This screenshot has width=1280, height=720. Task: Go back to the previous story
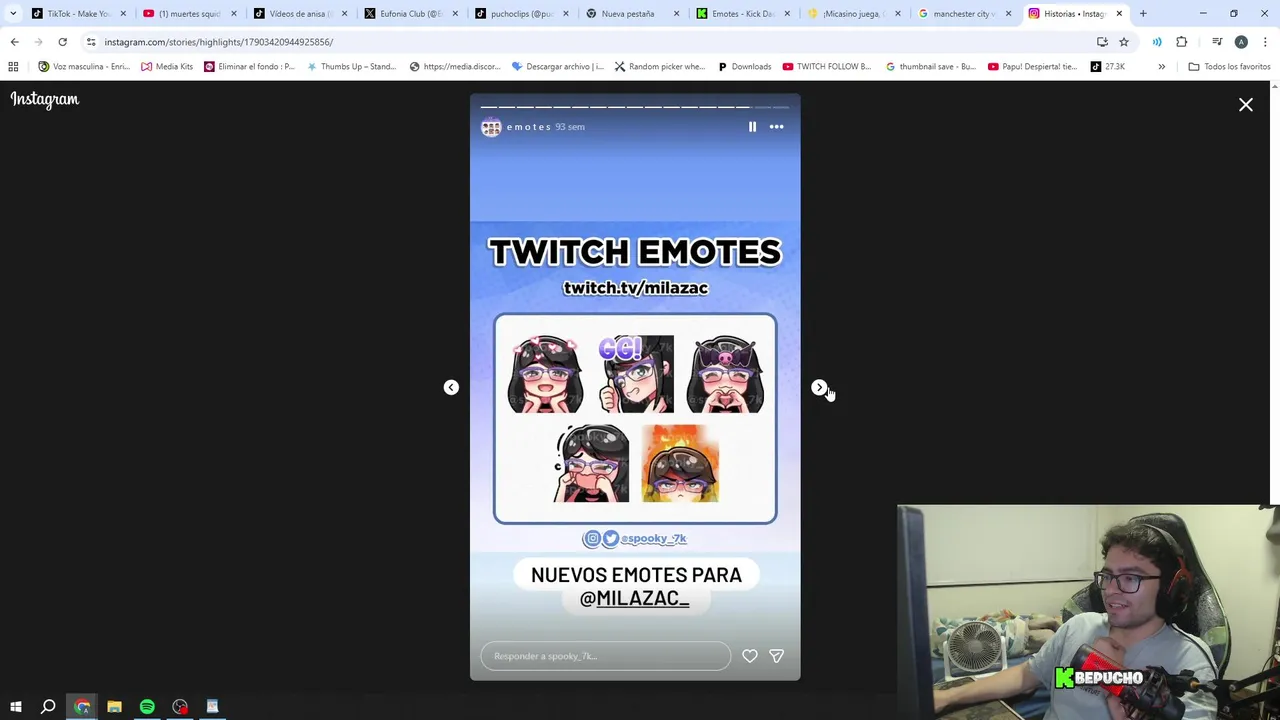point(451,387)
